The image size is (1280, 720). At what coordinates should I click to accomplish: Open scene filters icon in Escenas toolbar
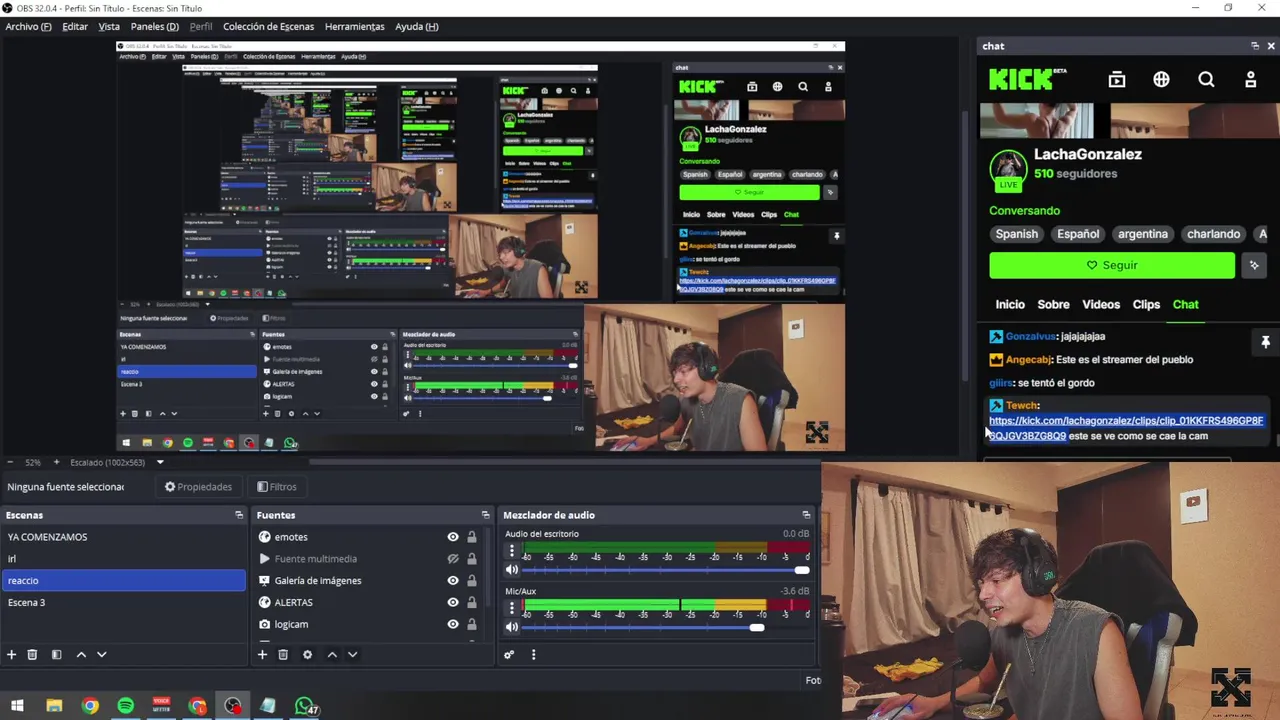click(x=56, y=654)
